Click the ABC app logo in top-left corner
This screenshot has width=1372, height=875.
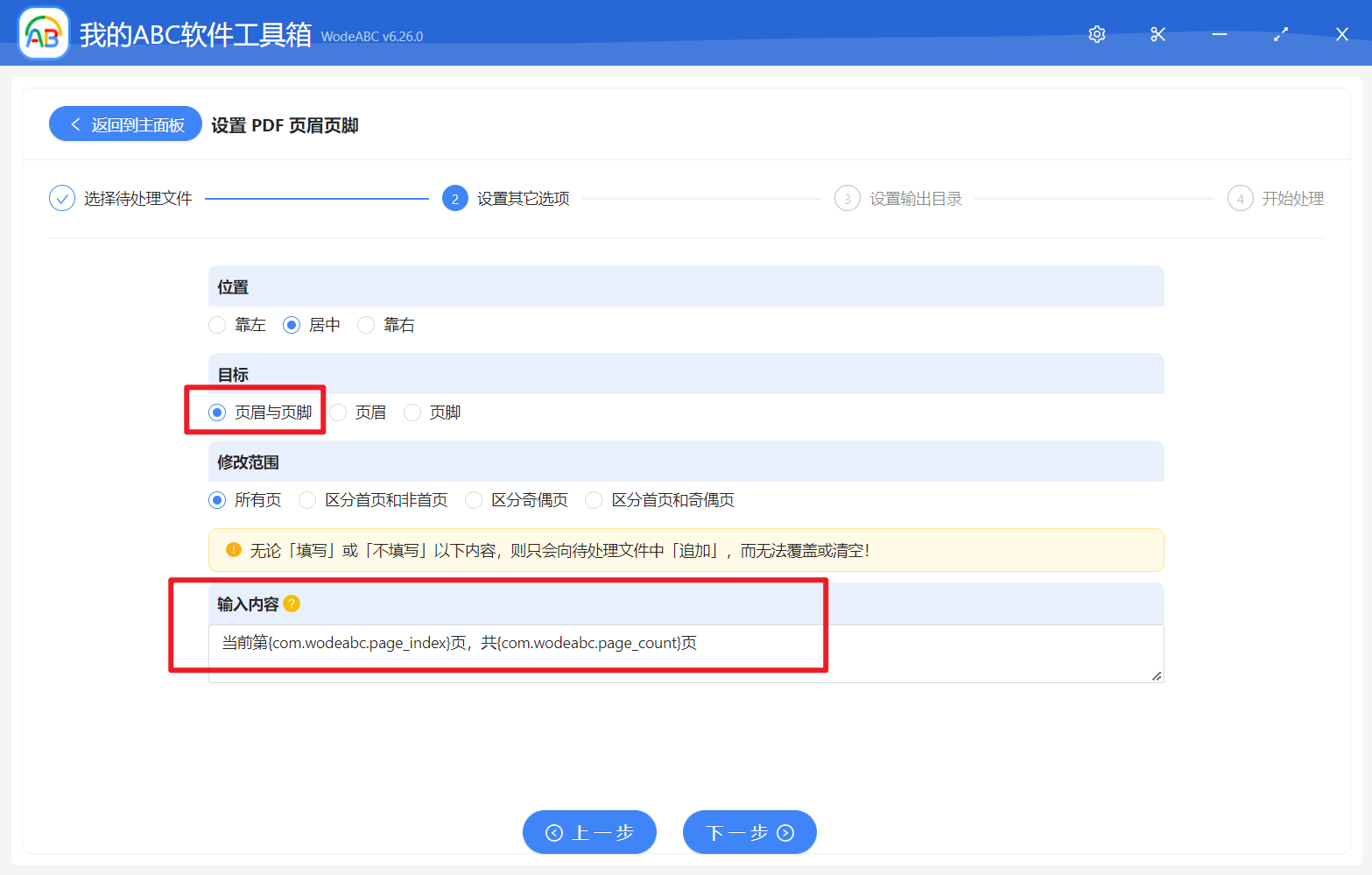click(x=43, y=32)
